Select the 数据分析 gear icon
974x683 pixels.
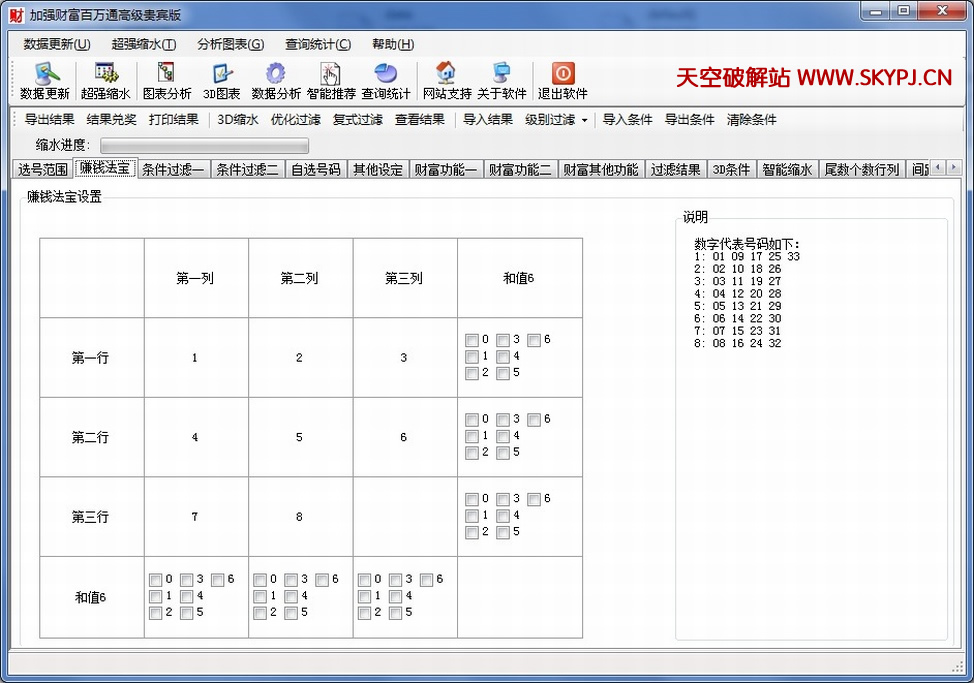(x=275, y=74)
